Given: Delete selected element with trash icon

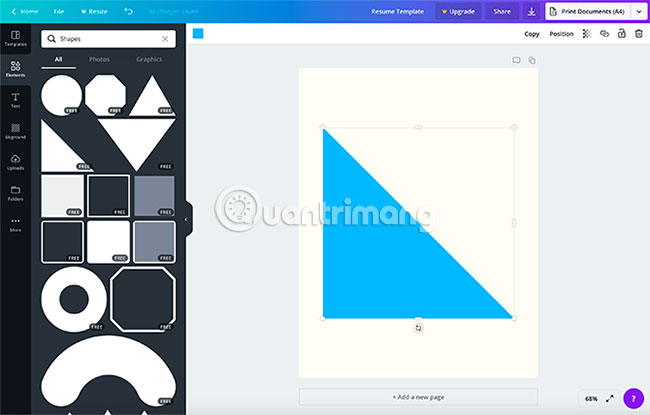Looking at the screenshot, I should pyautogui.click(x=639, y=34).
